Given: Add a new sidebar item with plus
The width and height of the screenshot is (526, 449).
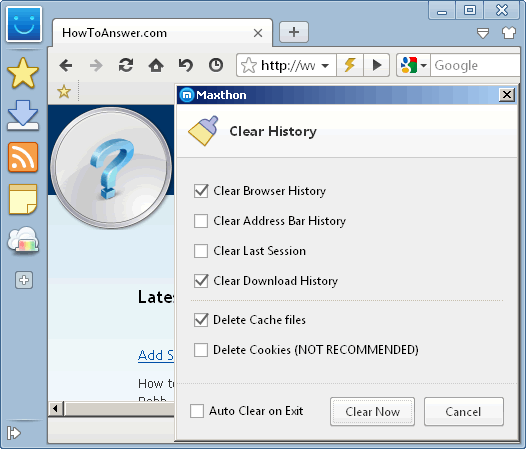Looking at the screenshot, I should [x=24, y=280].
